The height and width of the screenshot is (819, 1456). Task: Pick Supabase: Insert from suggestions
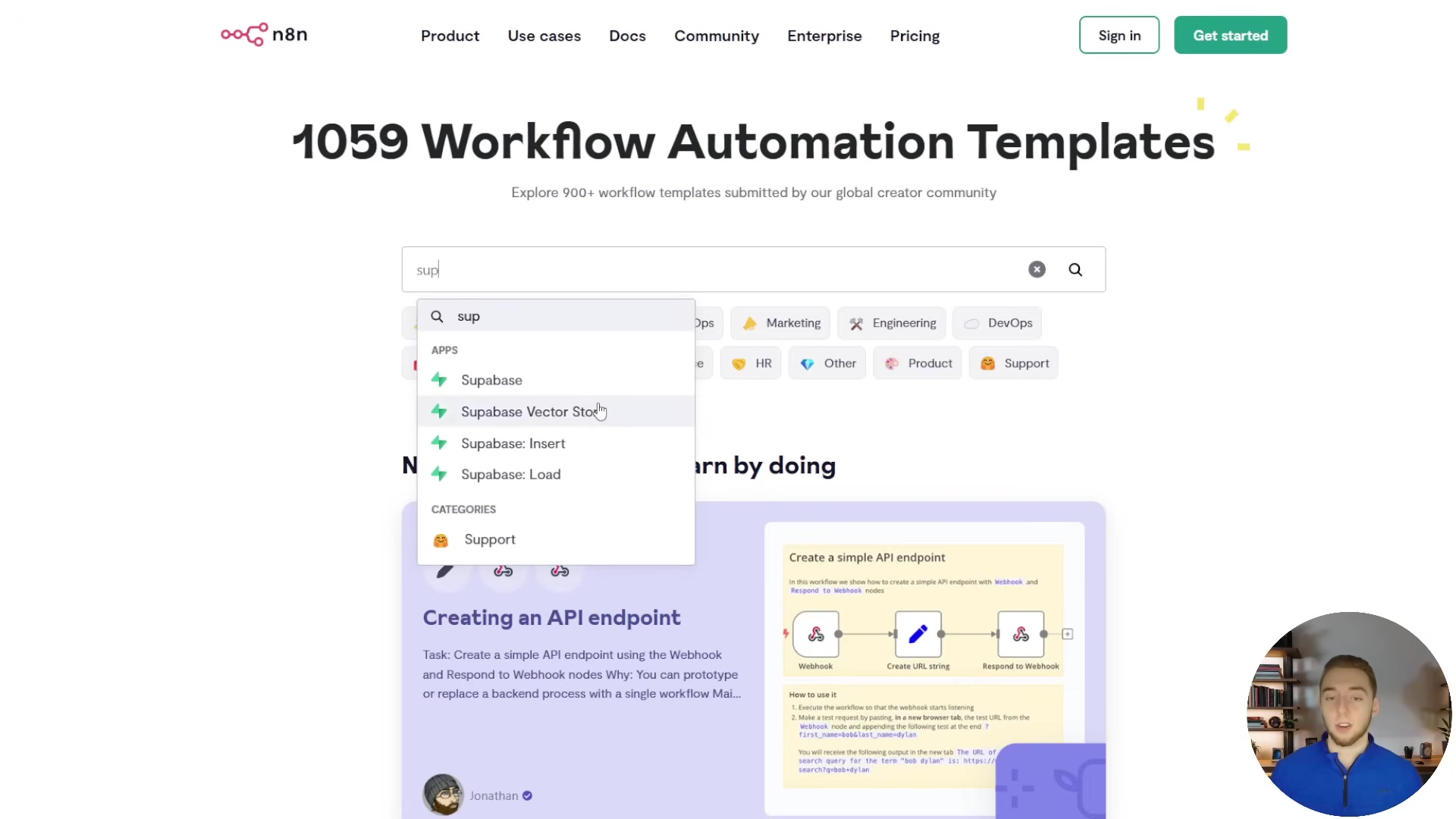(x=513, y=444)
